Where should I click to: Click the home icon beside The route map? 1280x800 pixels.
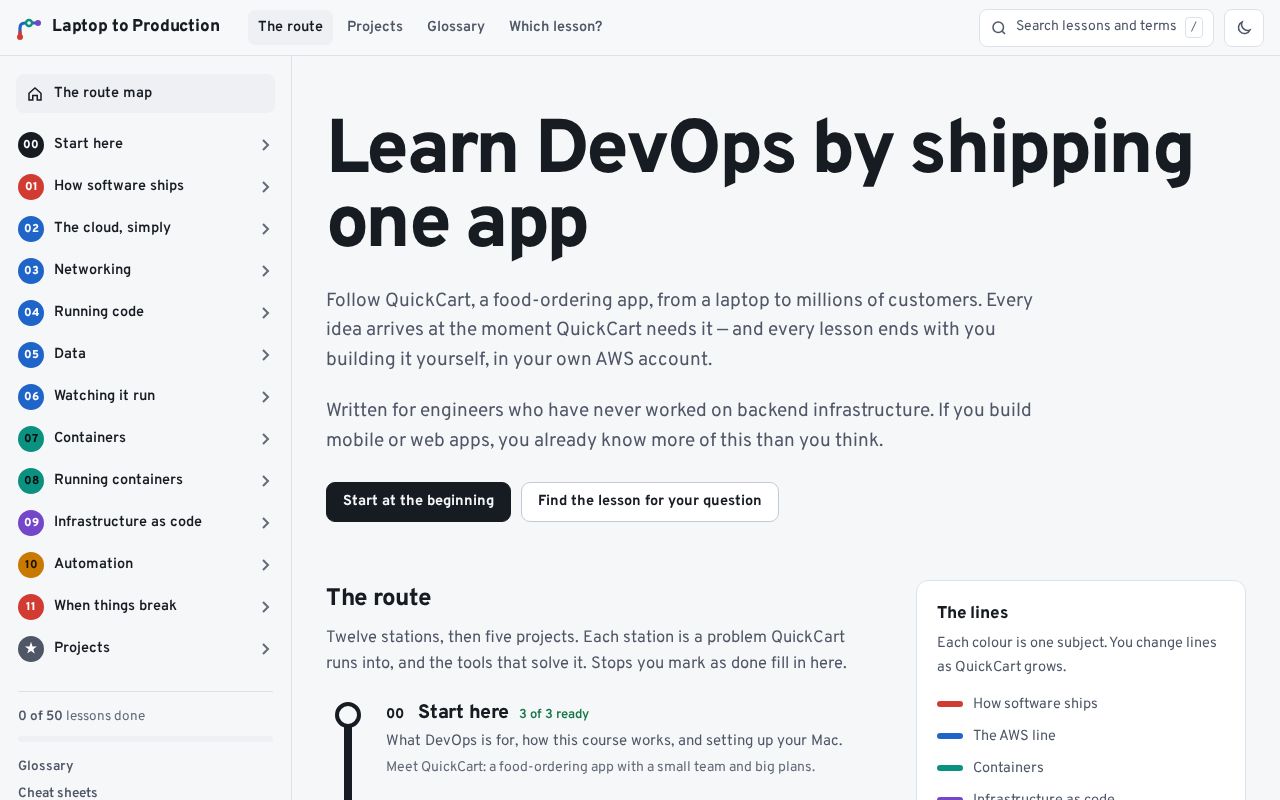pyautogui.click(x=35, y=94)
